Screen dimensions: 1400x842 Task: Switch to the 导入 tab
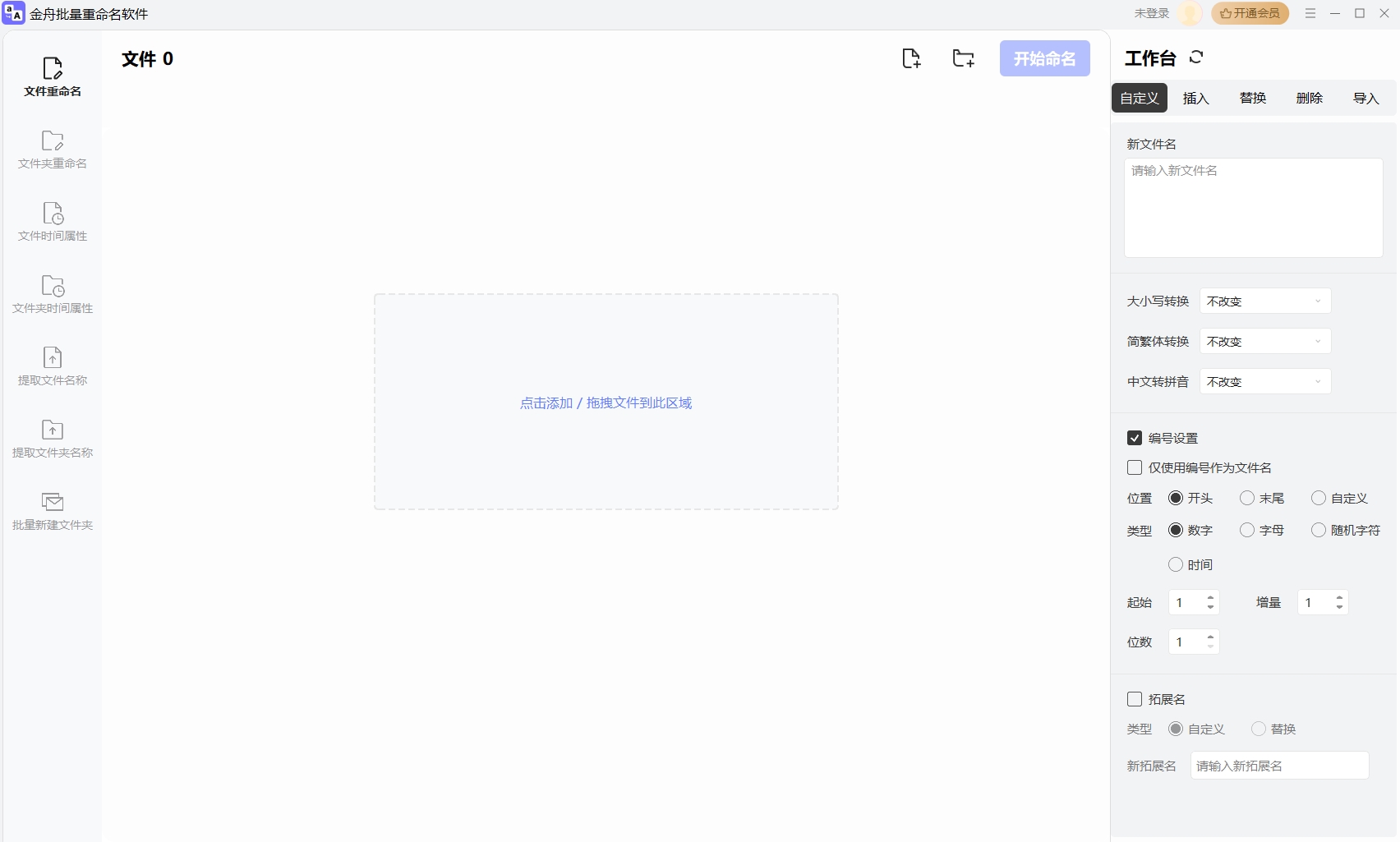pos(1366,98)
